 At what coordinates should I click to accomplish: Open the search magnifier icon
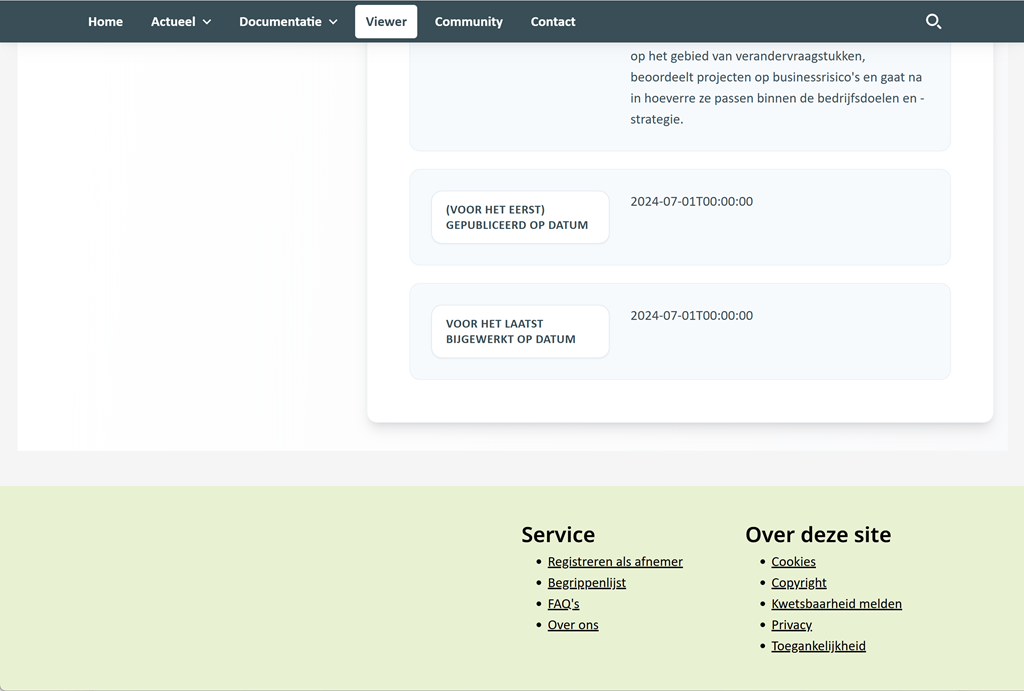(933, 21)
